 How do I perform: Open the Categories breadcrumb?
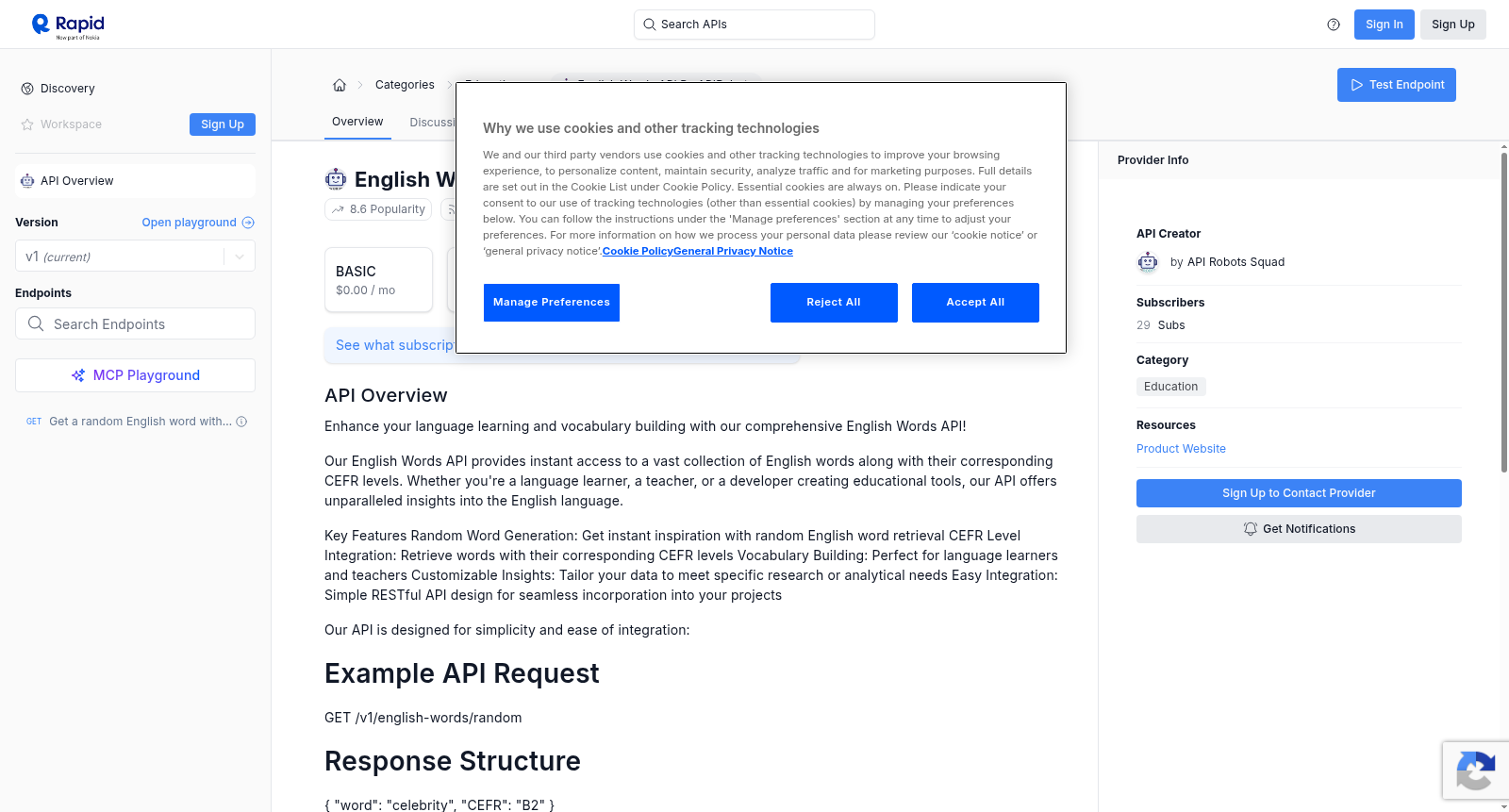coord(405,85)
